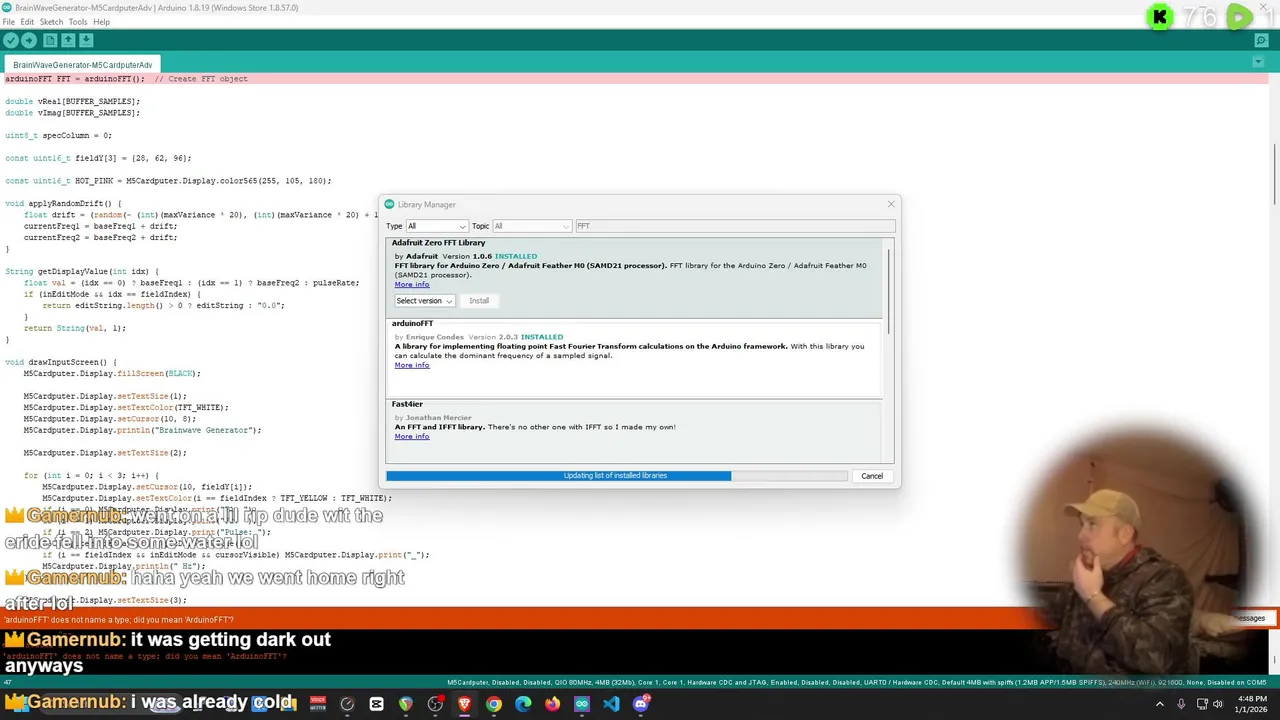Screen dimensions: 1280x720
Task: Click the HOT_PINK constant definition line
Action: (168, 181)
